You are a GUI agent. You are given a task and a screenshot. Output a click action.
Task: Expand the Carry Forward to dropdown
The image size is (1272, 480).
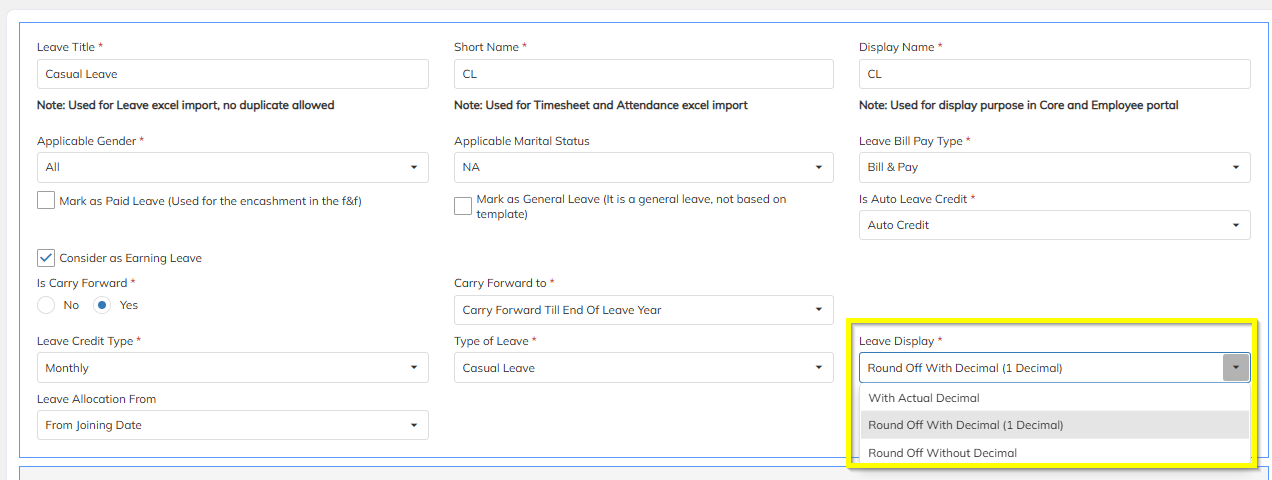pyautogui.click(x=643, y=310)
